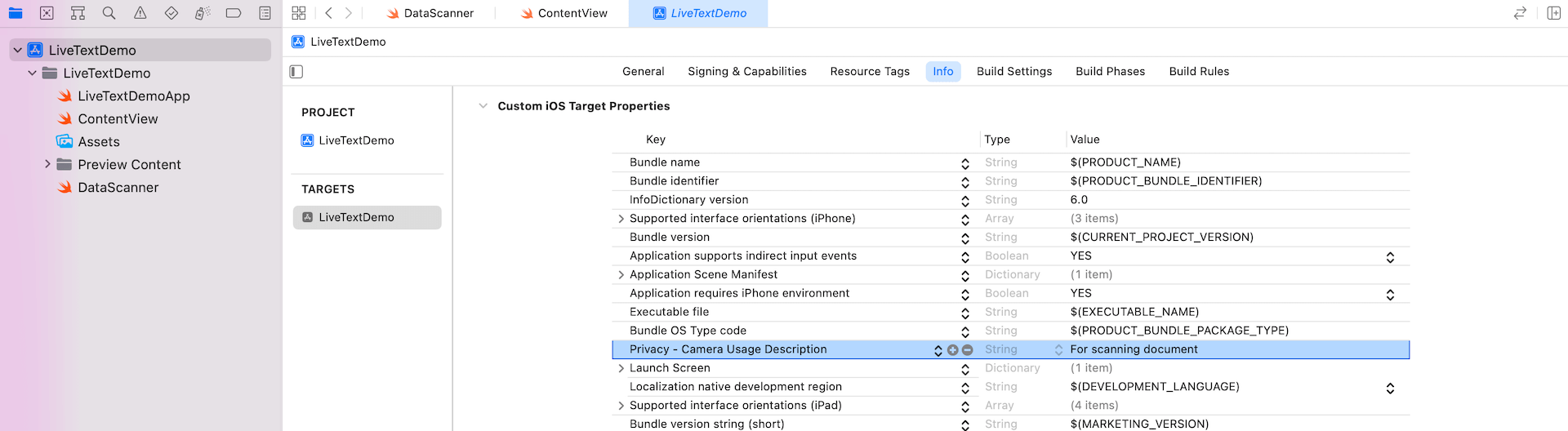This screenshot has height=431, width=1568.
Task: Collapse the LiveTextDemo project root
Action: [x=17, y=51]
